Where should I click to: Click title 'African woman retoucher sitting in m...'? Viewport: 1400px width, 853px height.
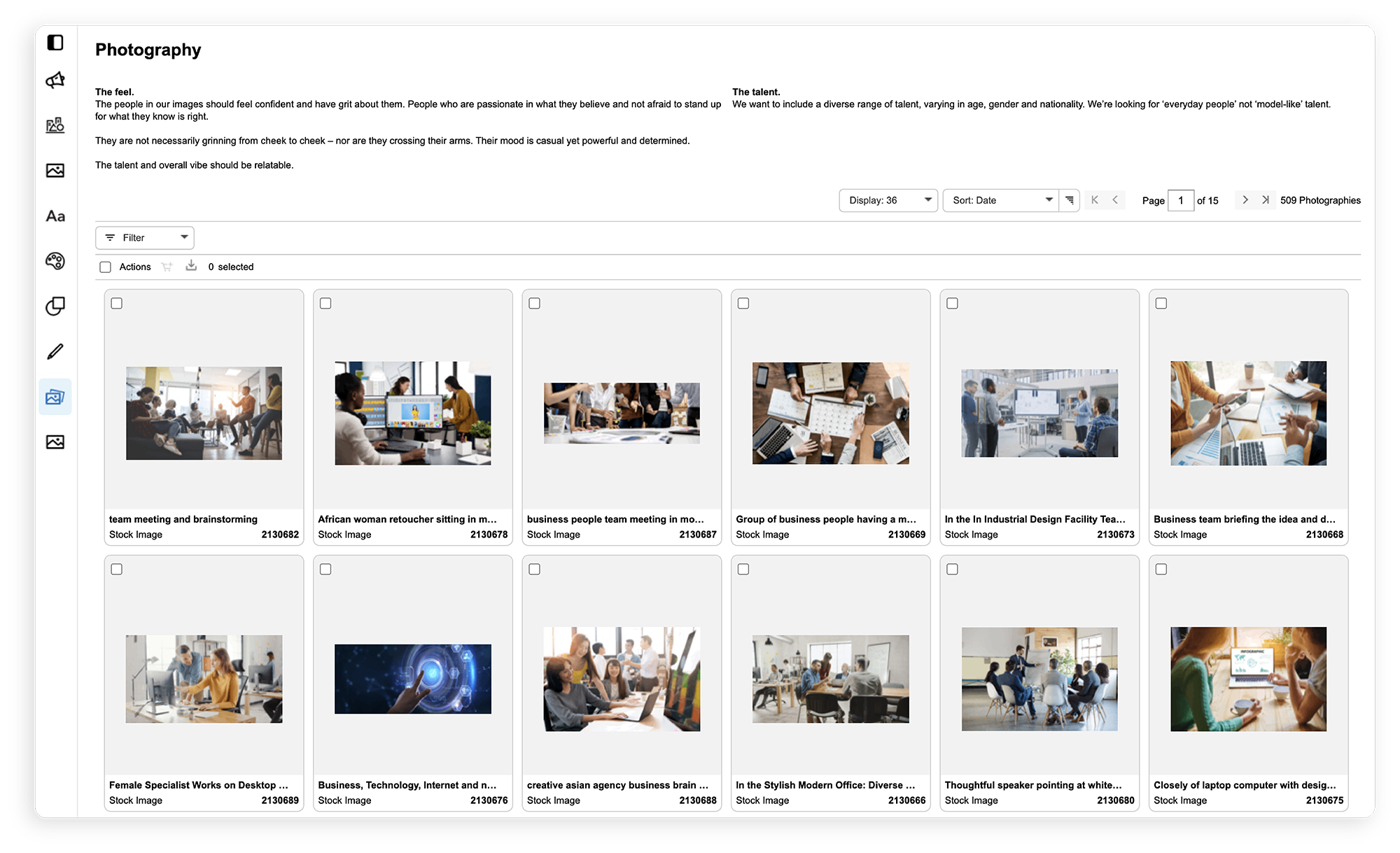[x=407, y=519]
